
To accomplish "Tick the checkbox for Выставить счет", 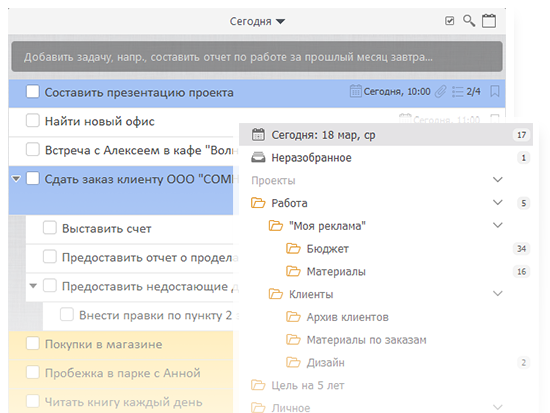I will (49, 227).
